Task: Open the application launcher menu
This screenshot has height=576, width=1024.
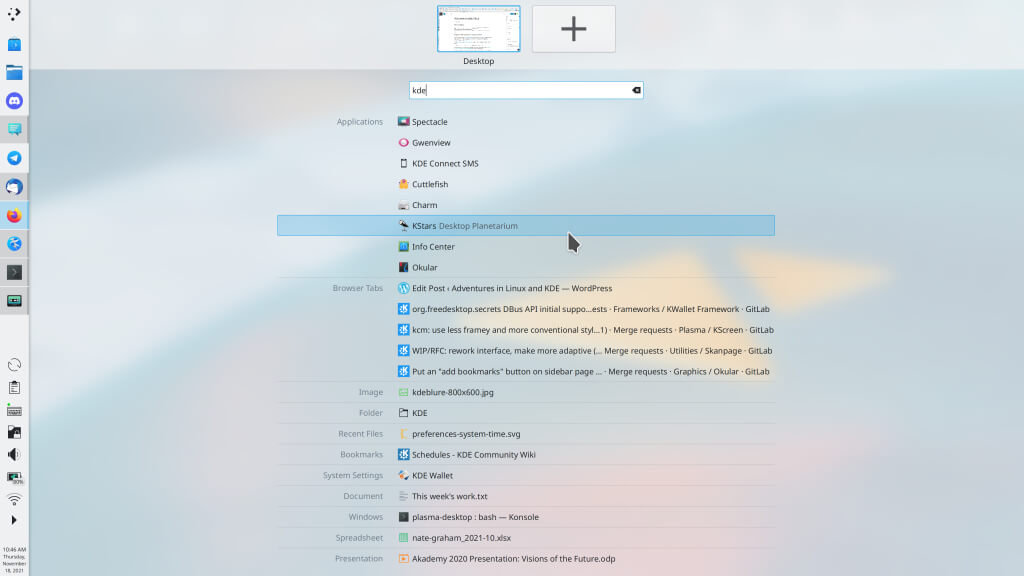Action: coord(14,14)
